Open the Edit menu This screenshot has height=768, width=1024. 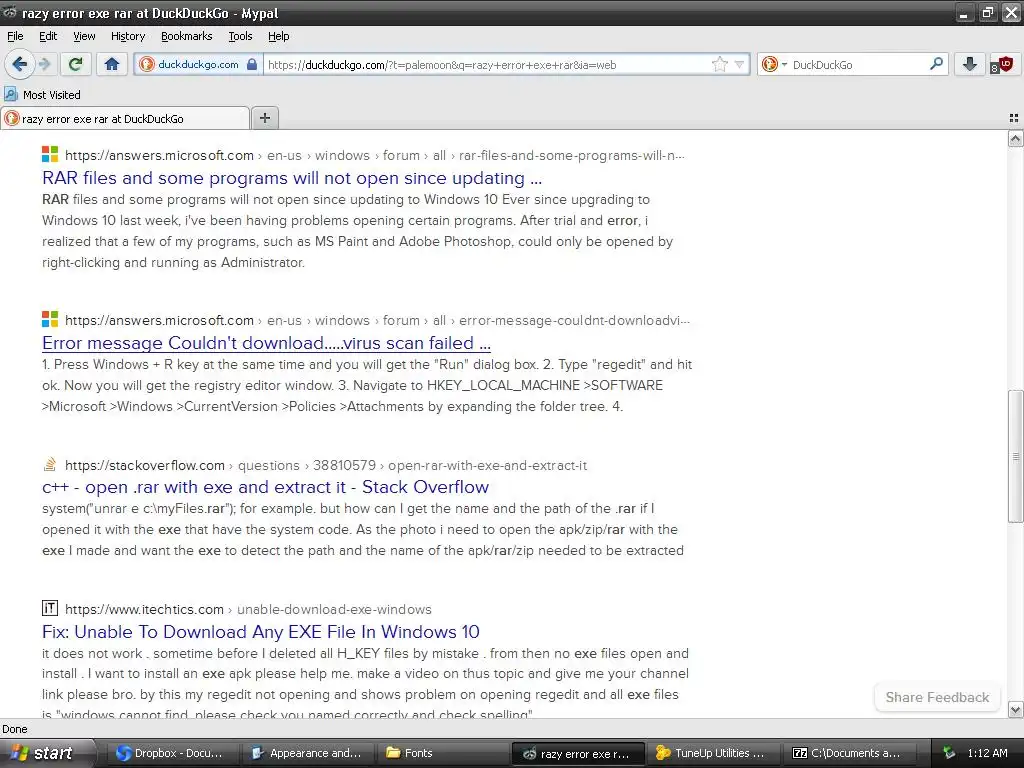coord(48,36)
